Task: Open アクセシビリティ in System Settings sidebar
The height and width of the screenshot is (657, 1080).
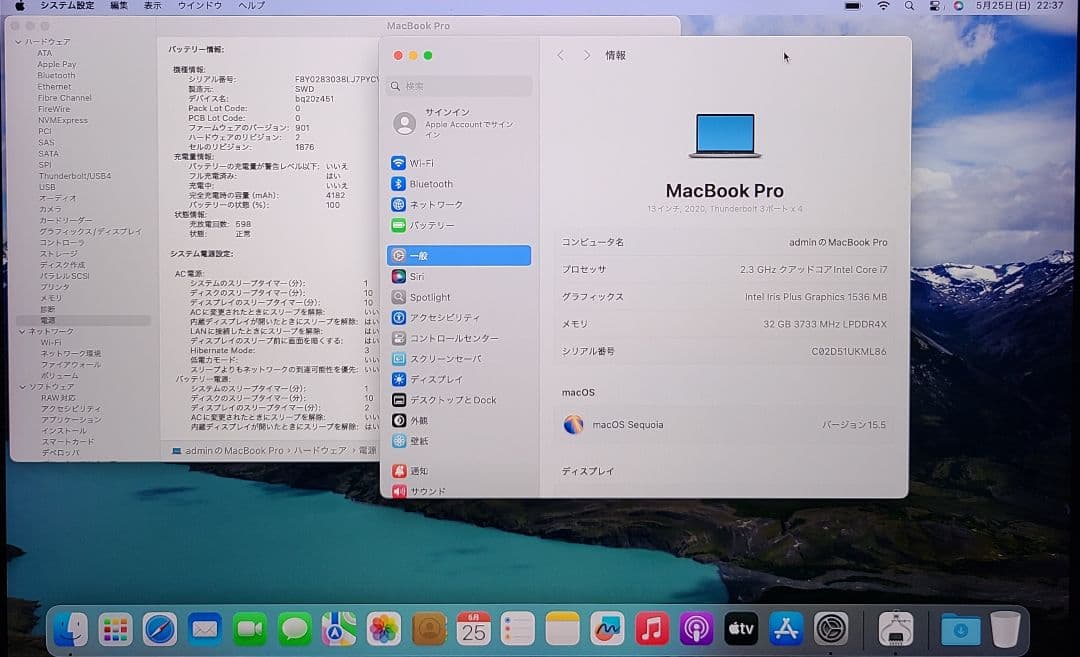Action: pos(459,317)
